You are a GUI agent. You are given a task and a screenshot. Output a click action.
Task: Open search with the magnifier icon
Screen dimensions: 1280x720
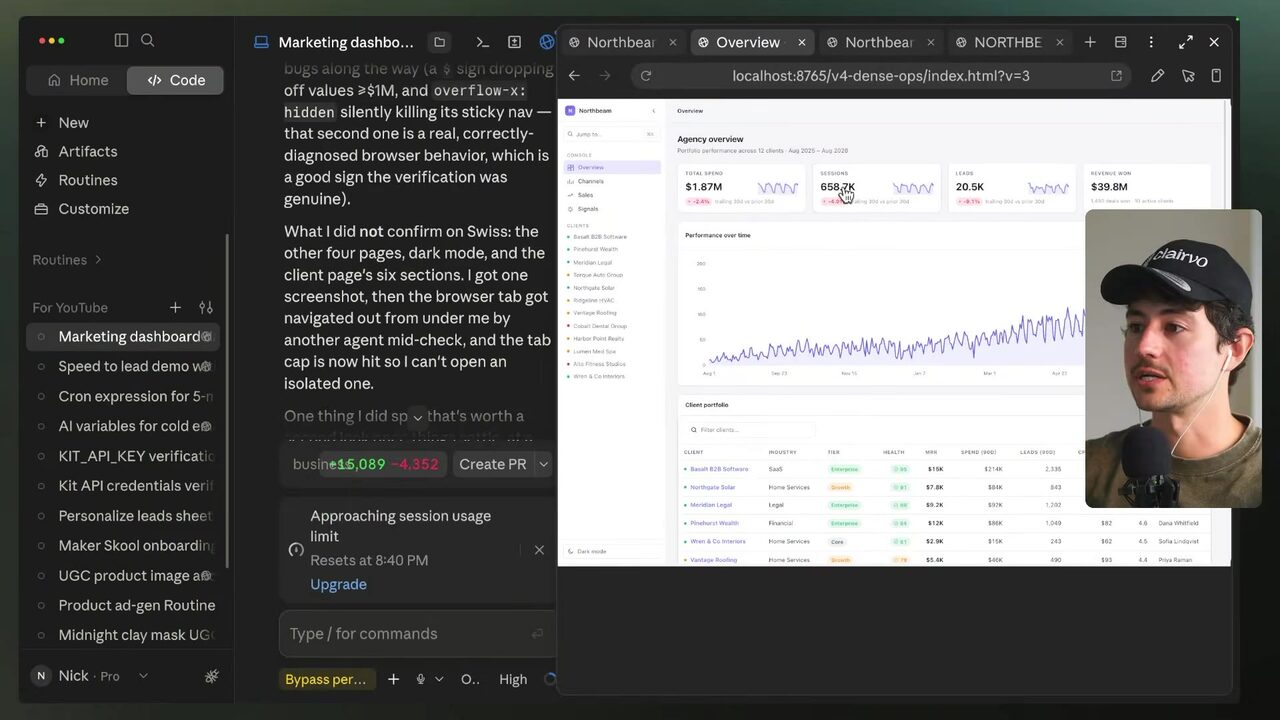coord(148,40)
